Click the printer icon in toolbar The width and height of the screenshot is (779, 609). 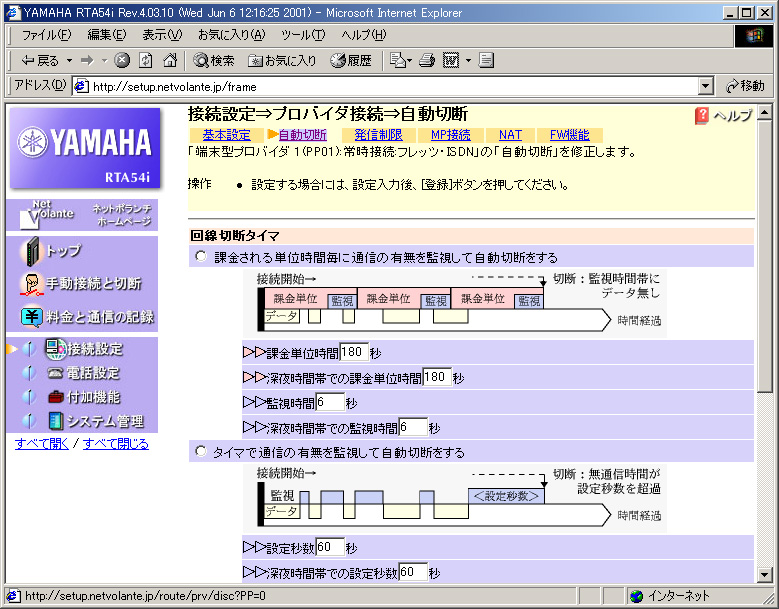(427, 61)
